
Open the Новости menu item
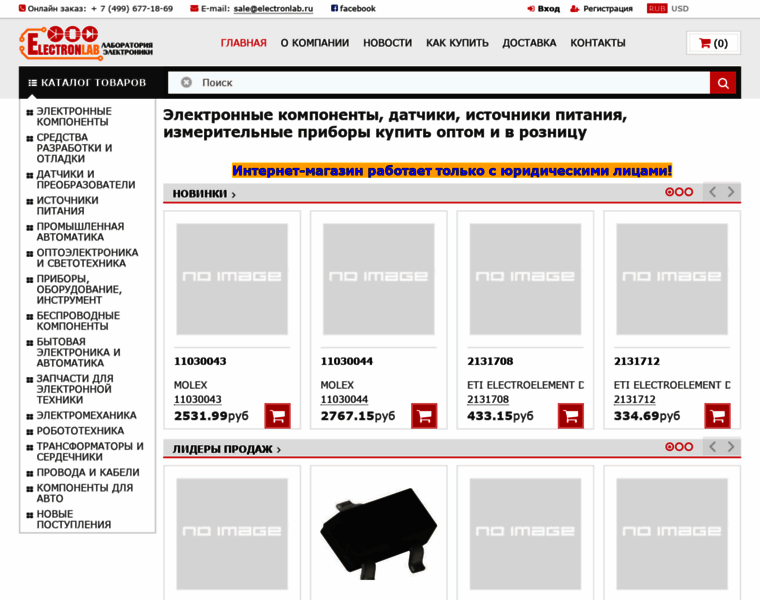387,43
